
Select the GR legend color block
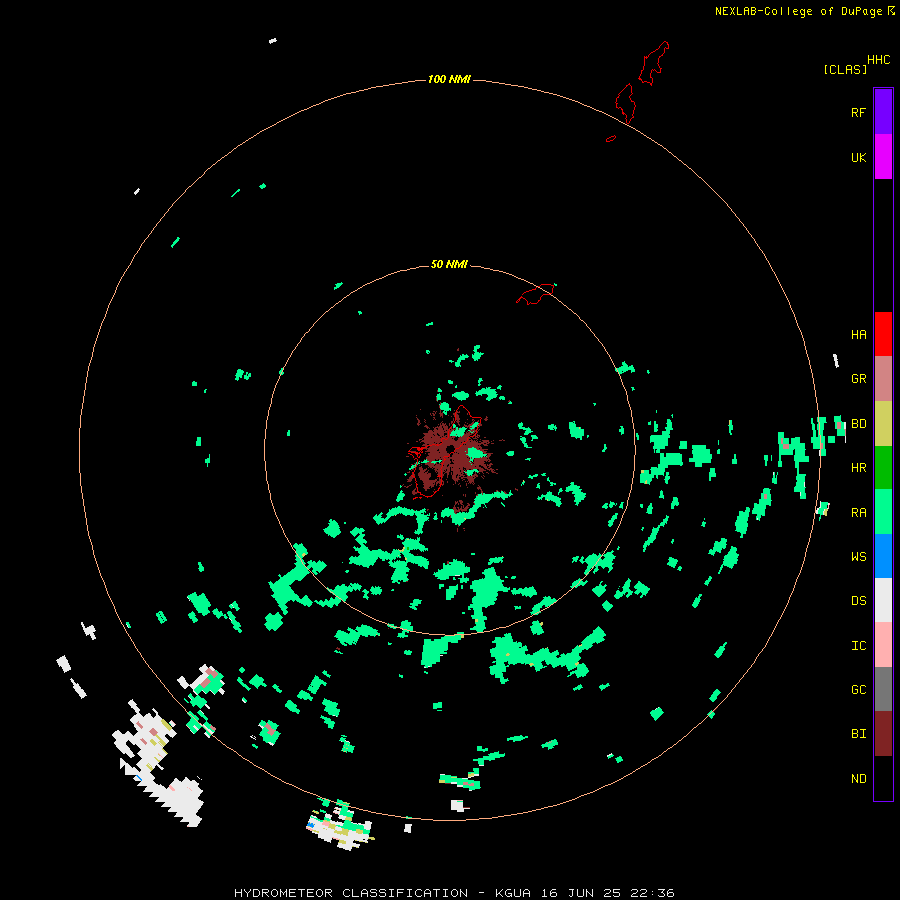pos(883,379)
